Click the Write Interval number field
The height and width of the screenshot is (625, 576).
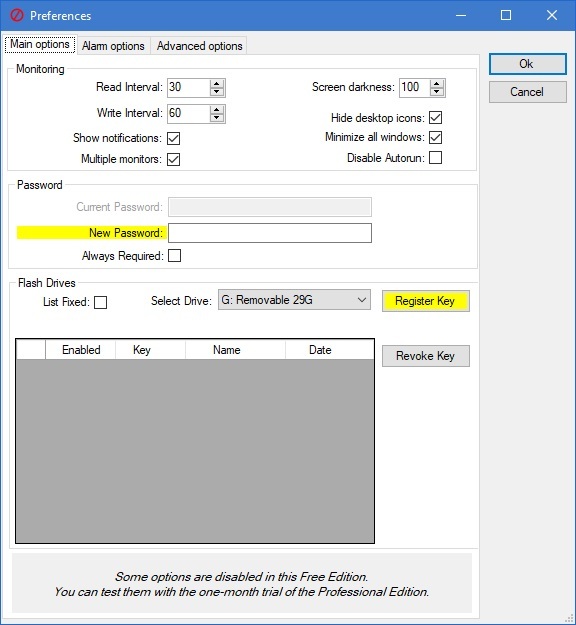[x=189, y=114]
